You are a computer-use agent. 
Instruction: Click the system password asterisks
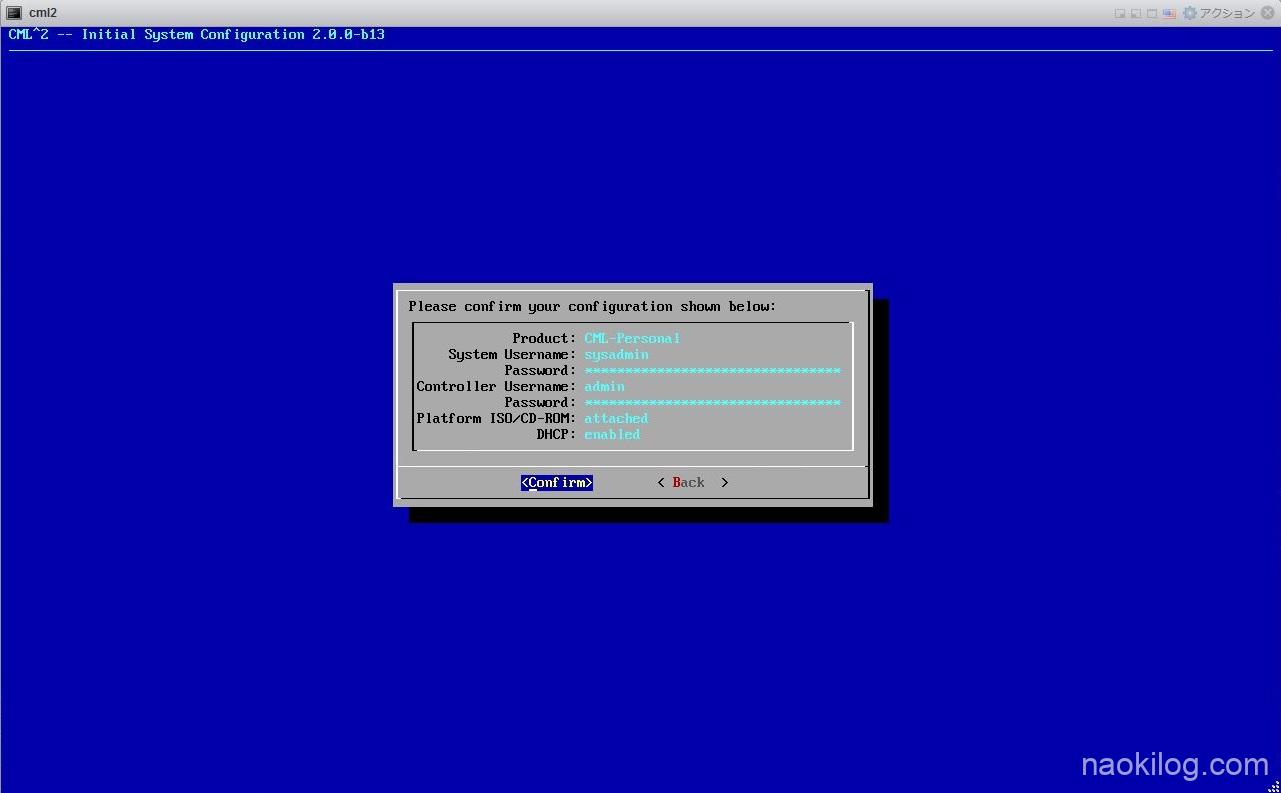712,371
